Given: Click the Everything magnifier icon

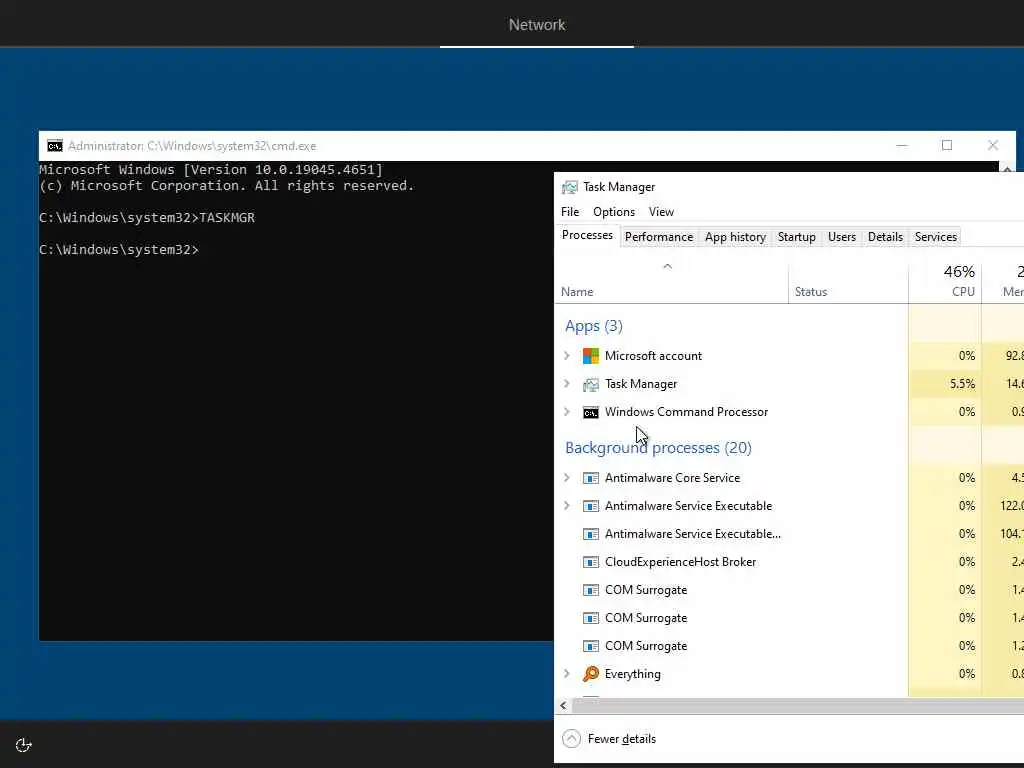Looking at the screenshot, I should [590, 674].
